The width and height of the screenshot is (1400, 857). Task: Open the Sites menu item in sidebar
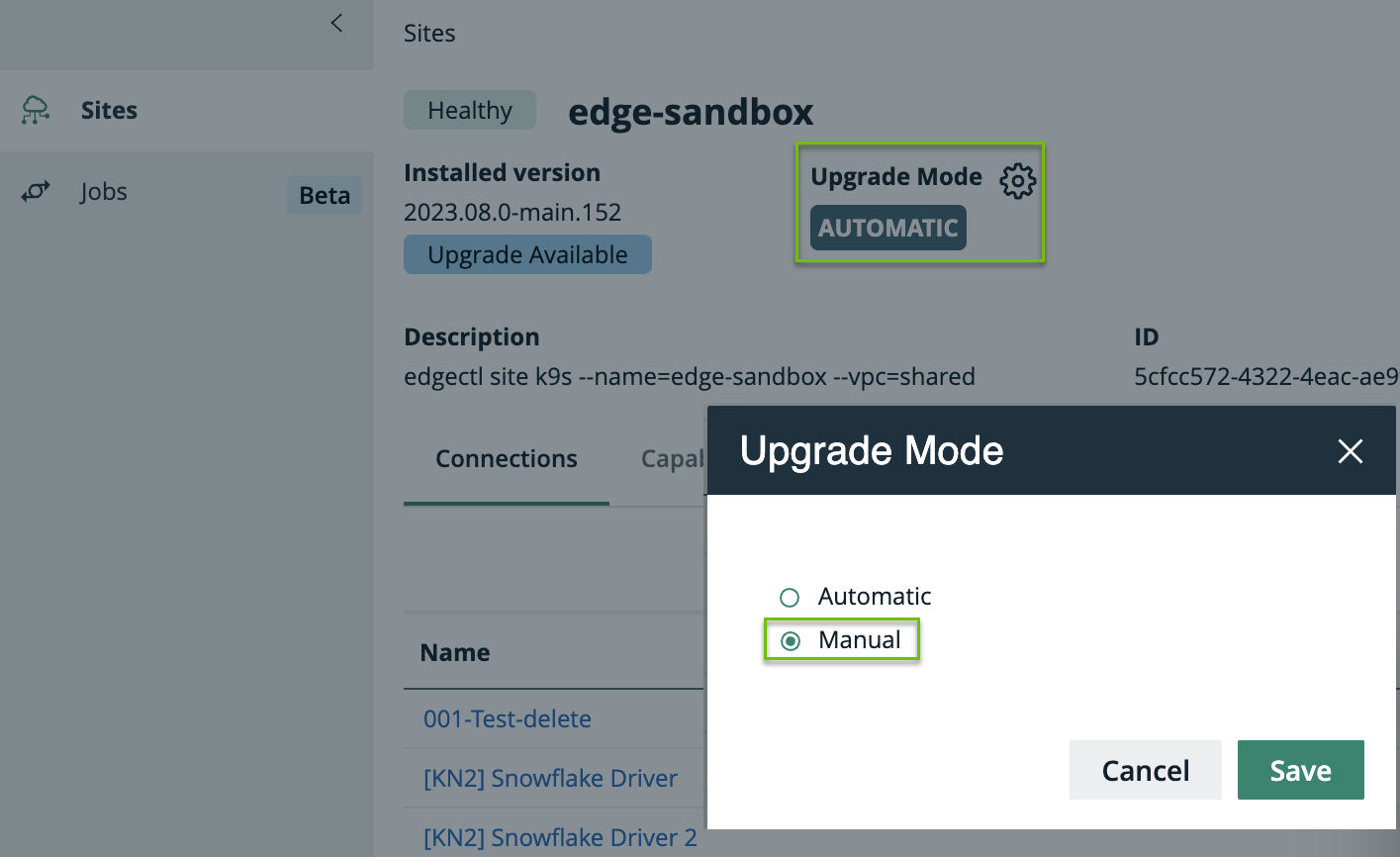point(109,110)
